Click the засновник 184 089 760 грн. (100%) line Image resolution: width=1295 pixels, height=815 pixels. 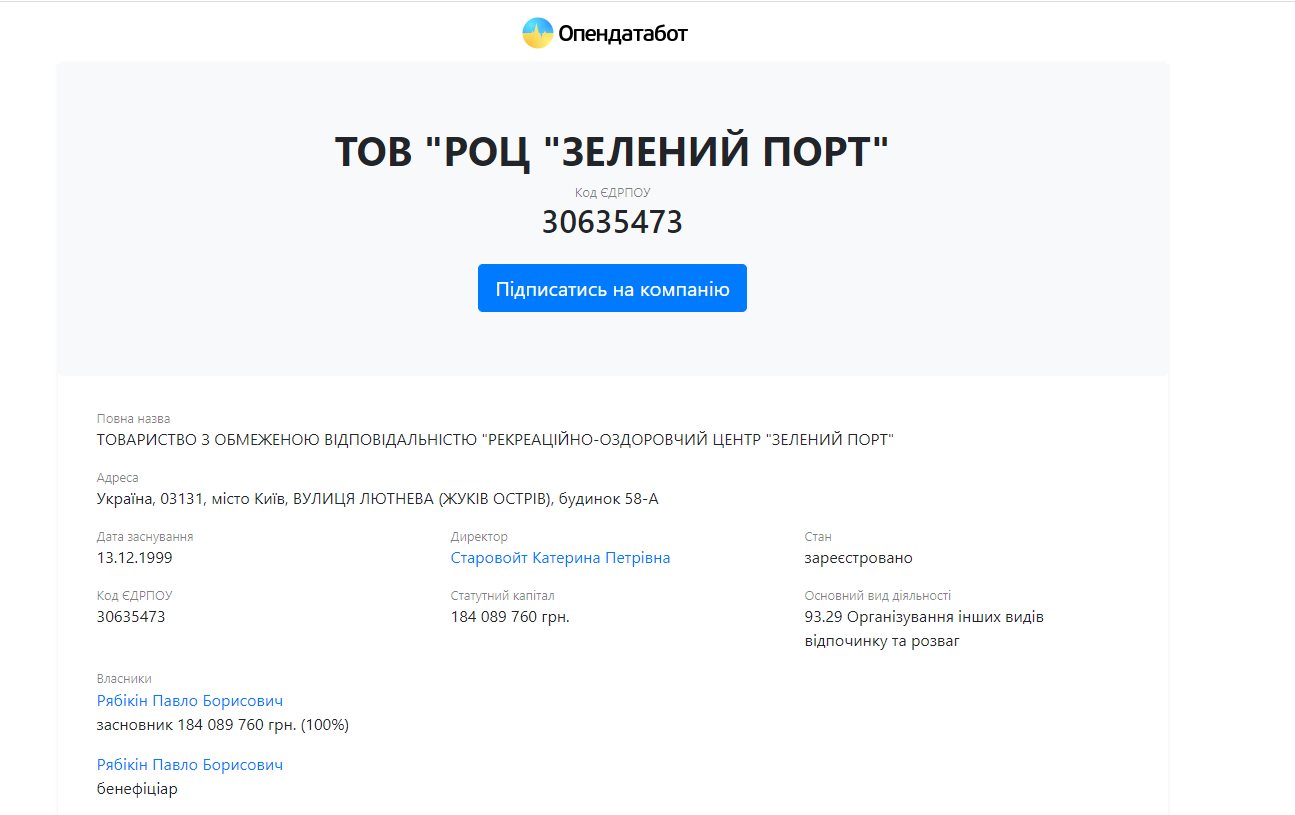tap(222, 725)
